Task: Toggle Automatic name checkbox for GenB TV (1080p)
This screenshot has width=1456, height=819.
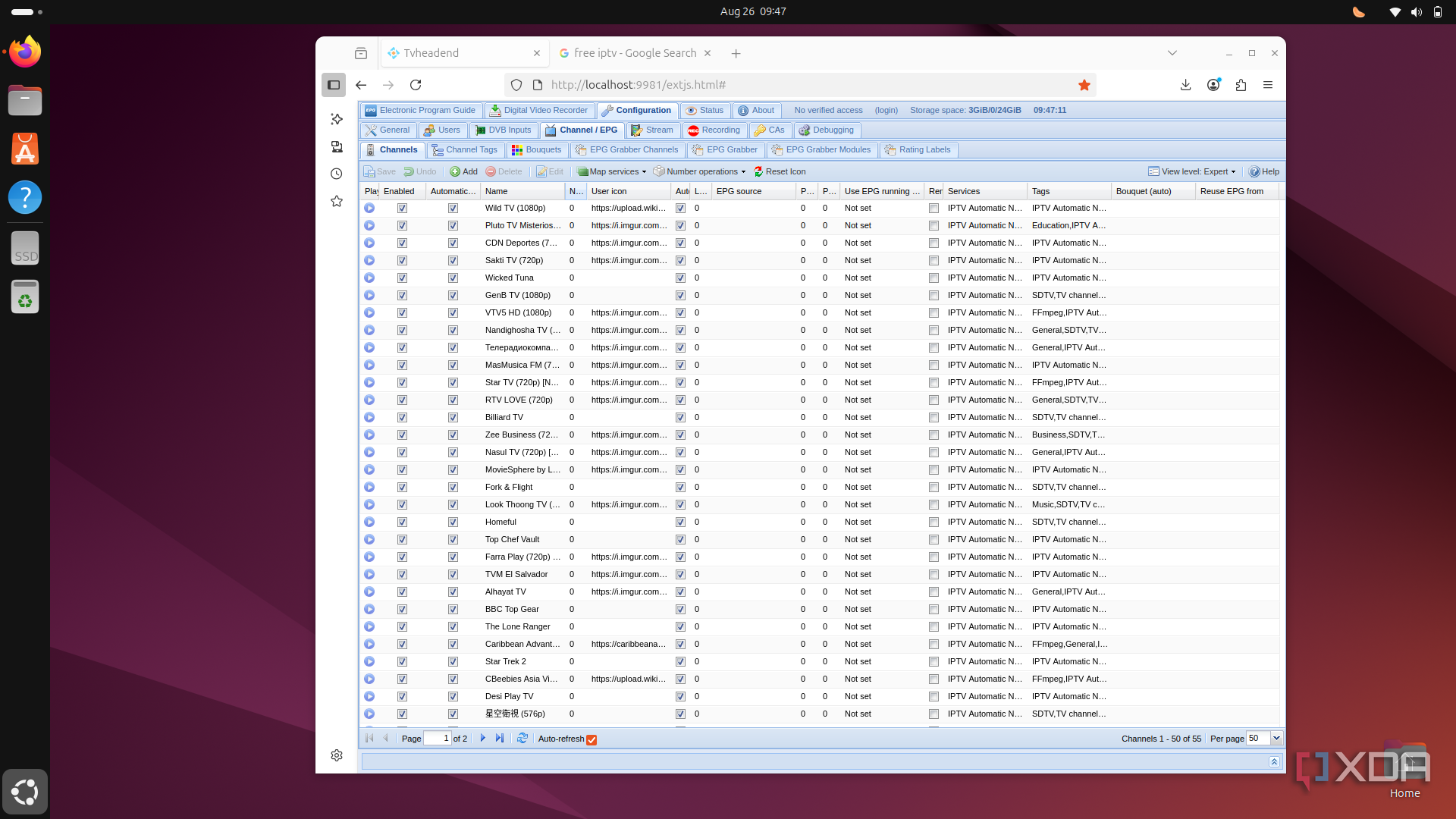Action: point(453,295)
